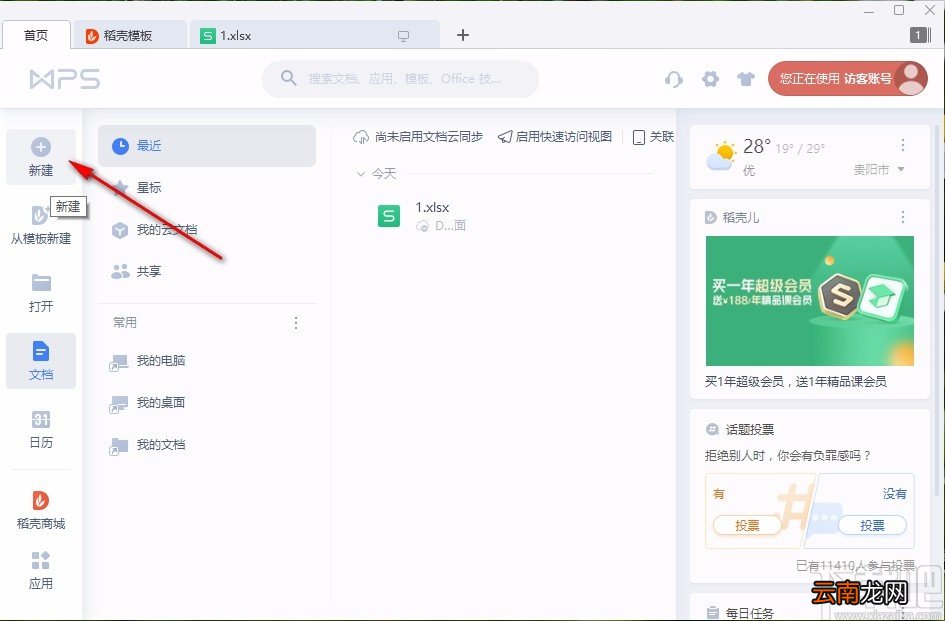945x621 pixels.
Task: Select the 文档 sidebar icon
Action: [x=41, y=351]
